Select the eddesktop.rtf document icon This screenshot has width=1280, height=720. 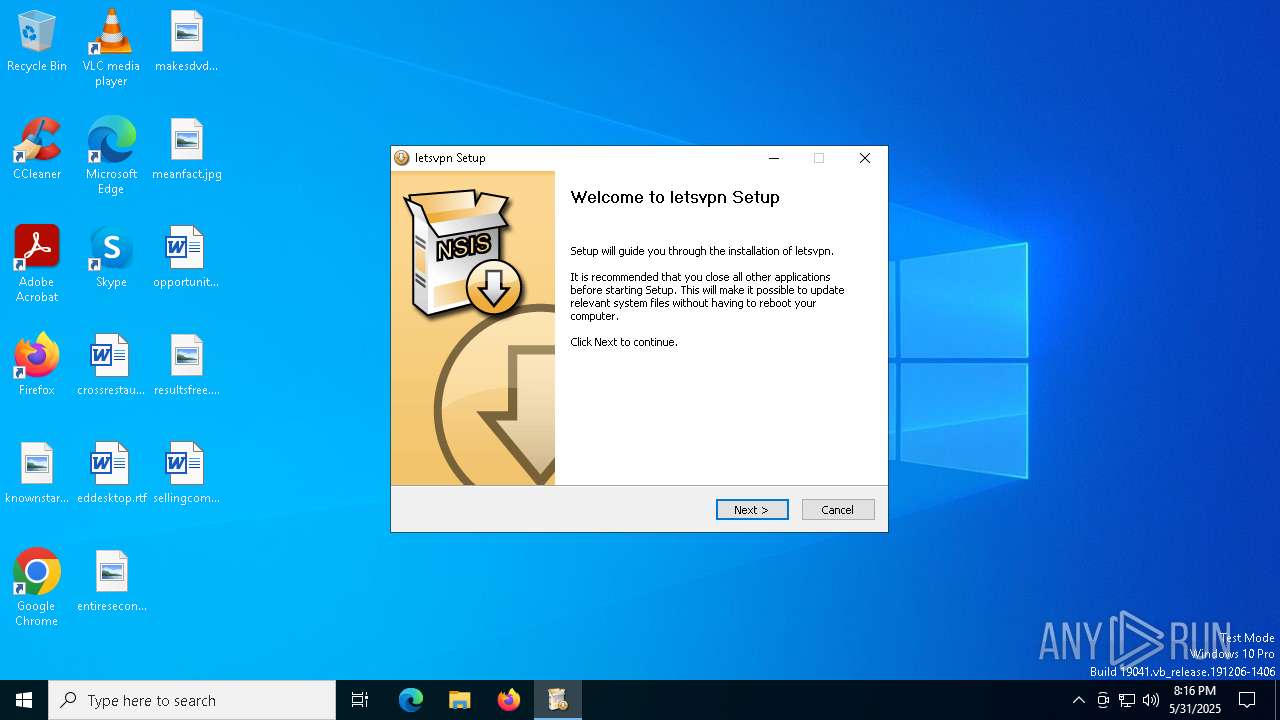111,474
